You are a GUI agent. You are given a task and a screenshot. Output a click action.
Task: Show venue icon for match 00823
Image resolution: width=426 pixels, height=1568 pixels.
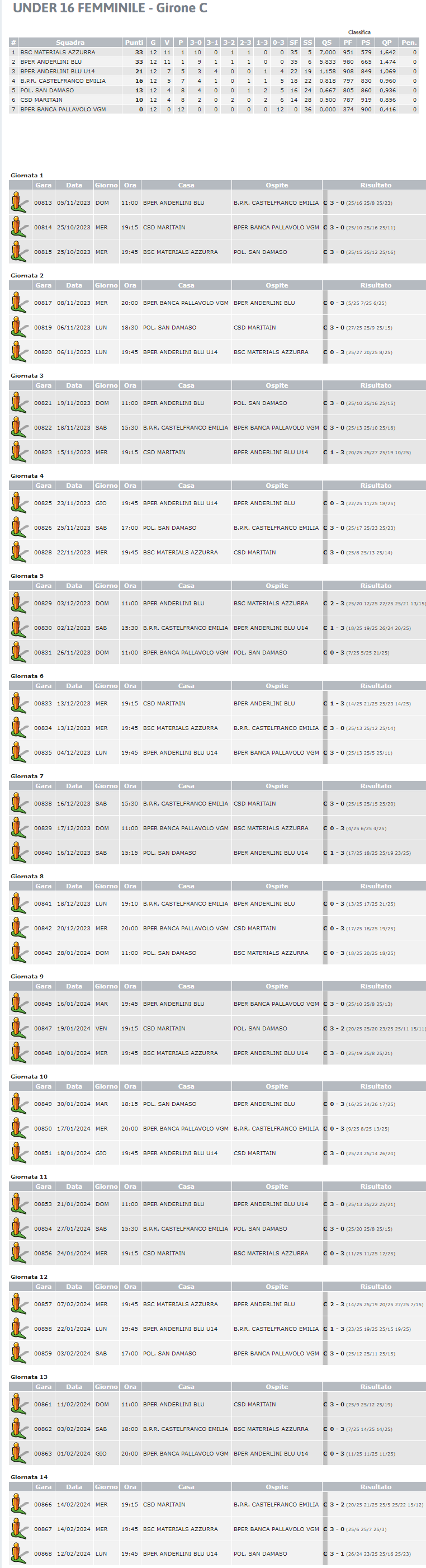20,452
